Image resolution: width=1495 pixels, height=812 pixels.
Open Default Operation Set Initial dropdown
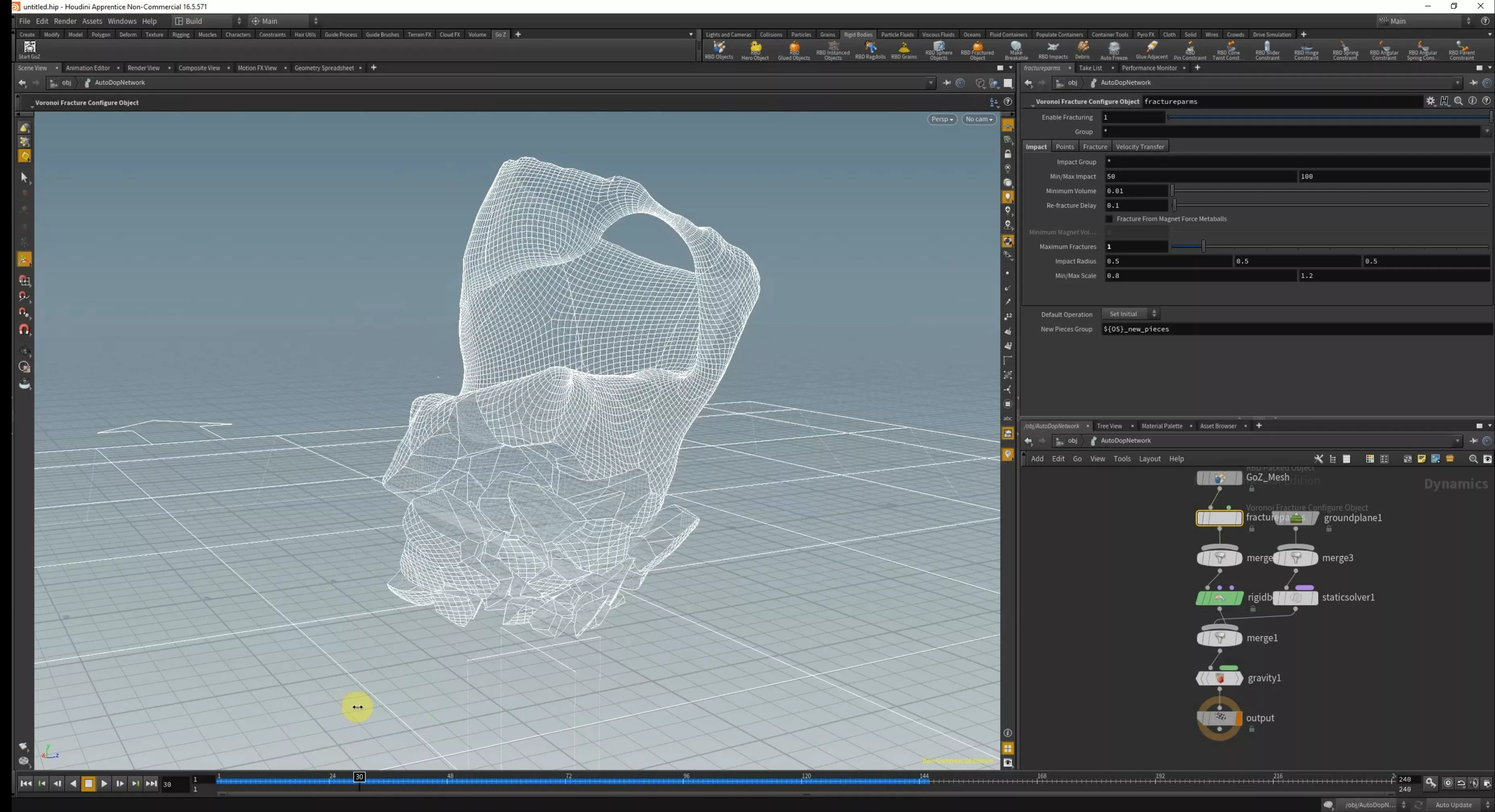[x=1131, y=314]
